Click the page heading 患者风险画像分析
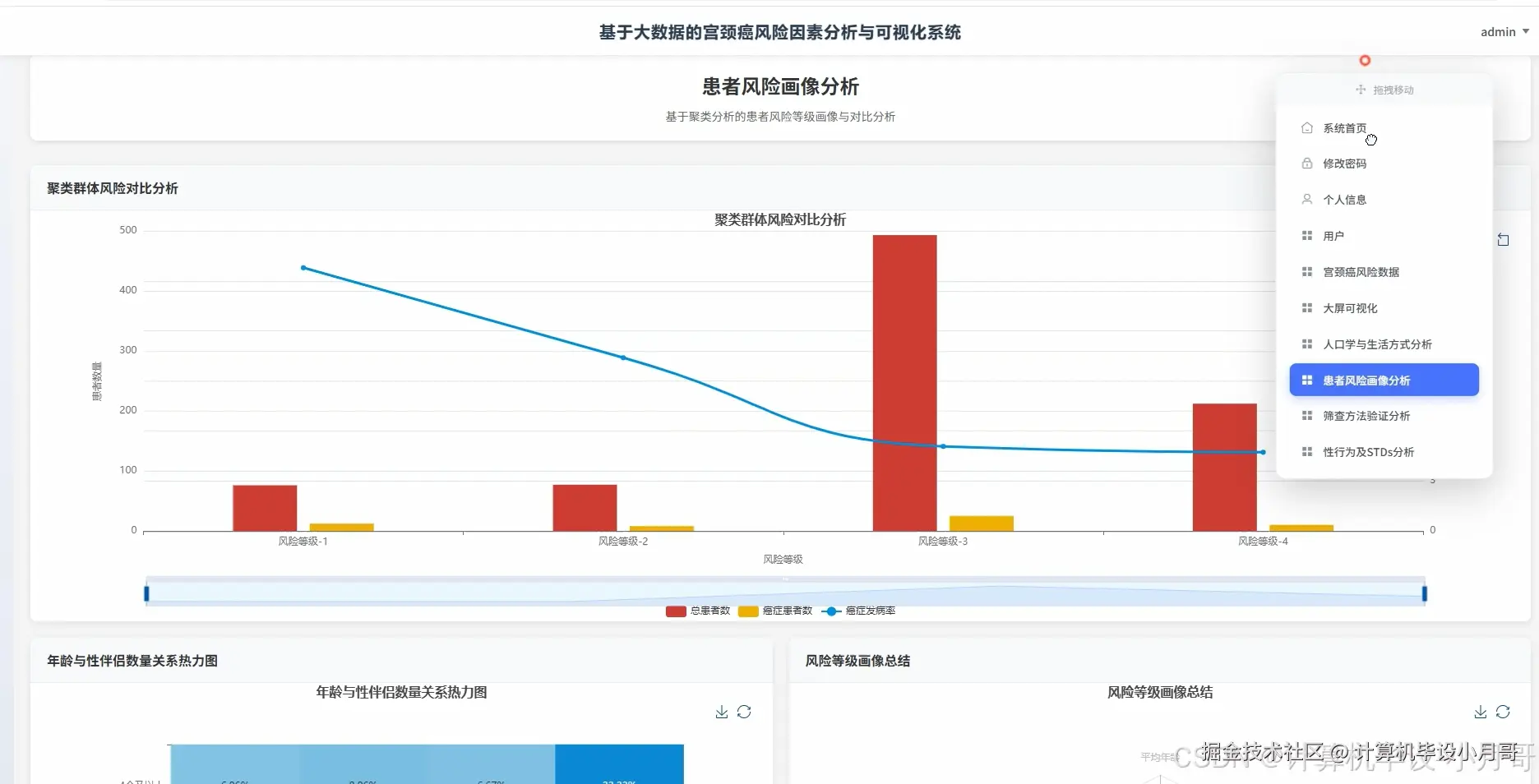The width and height of the screenshot is (1539, 784). [780, 86]
